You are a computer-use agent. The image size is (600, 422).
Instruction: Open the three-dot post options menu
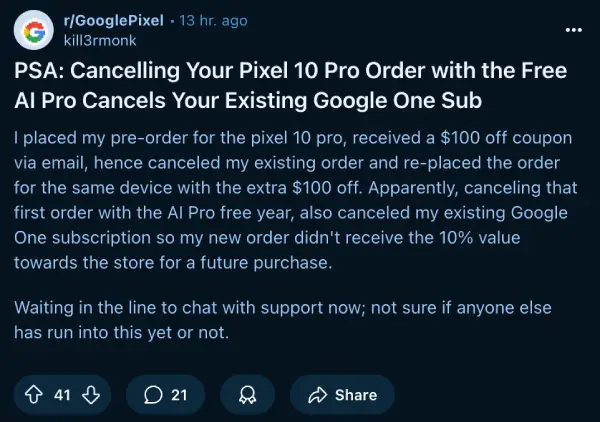pos(574,30)
